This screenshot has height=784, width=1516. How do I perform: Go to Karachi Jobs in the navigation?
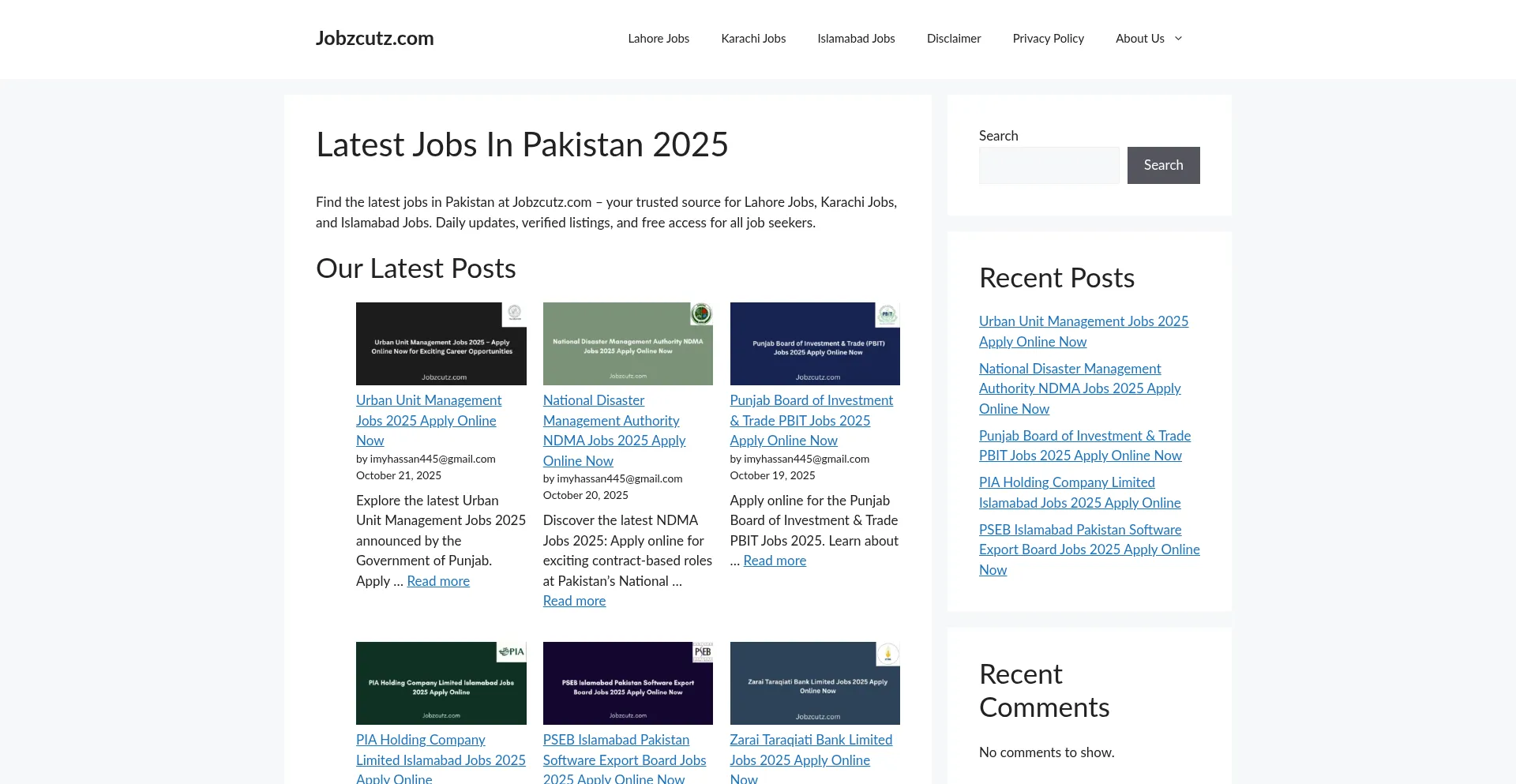click(753, 39)
